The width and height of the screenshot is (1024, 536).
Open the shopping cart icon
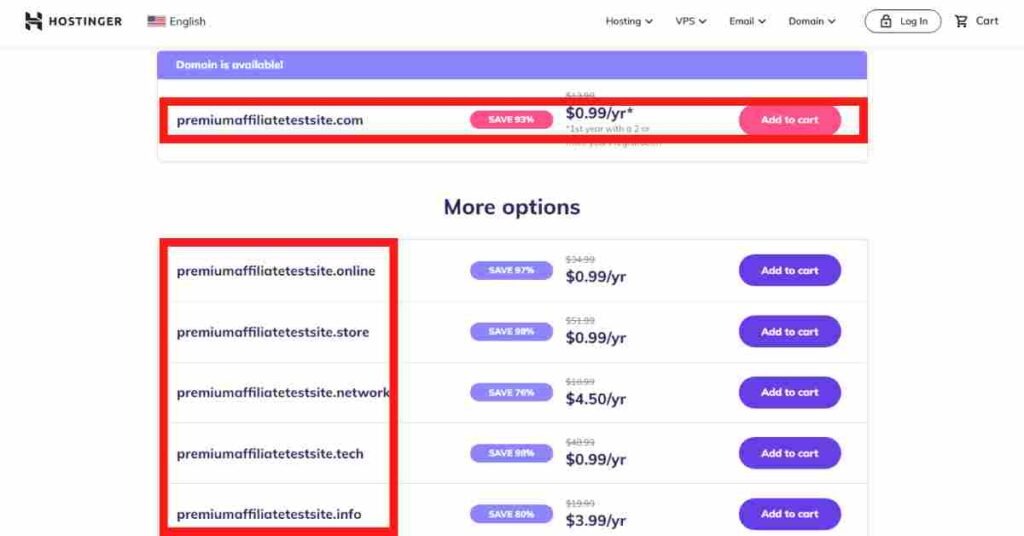(961, 22)
